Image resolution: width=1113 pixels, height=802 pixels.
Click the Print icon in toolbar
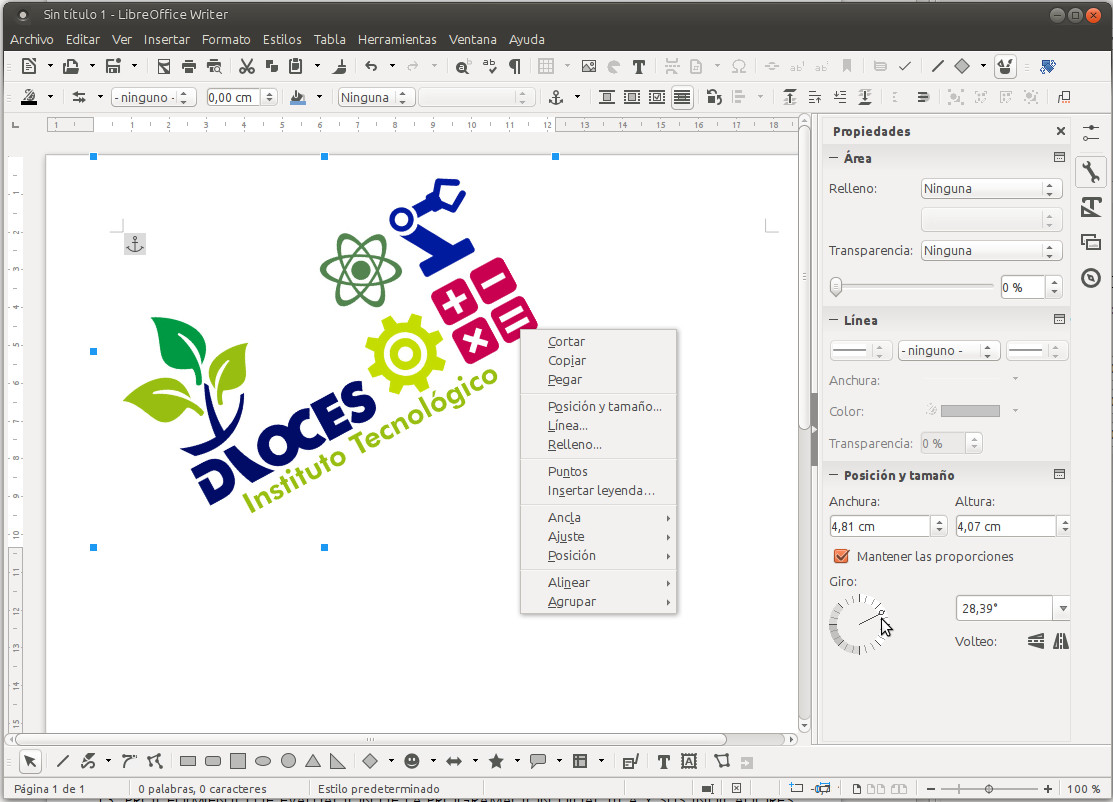click(188, 67)
